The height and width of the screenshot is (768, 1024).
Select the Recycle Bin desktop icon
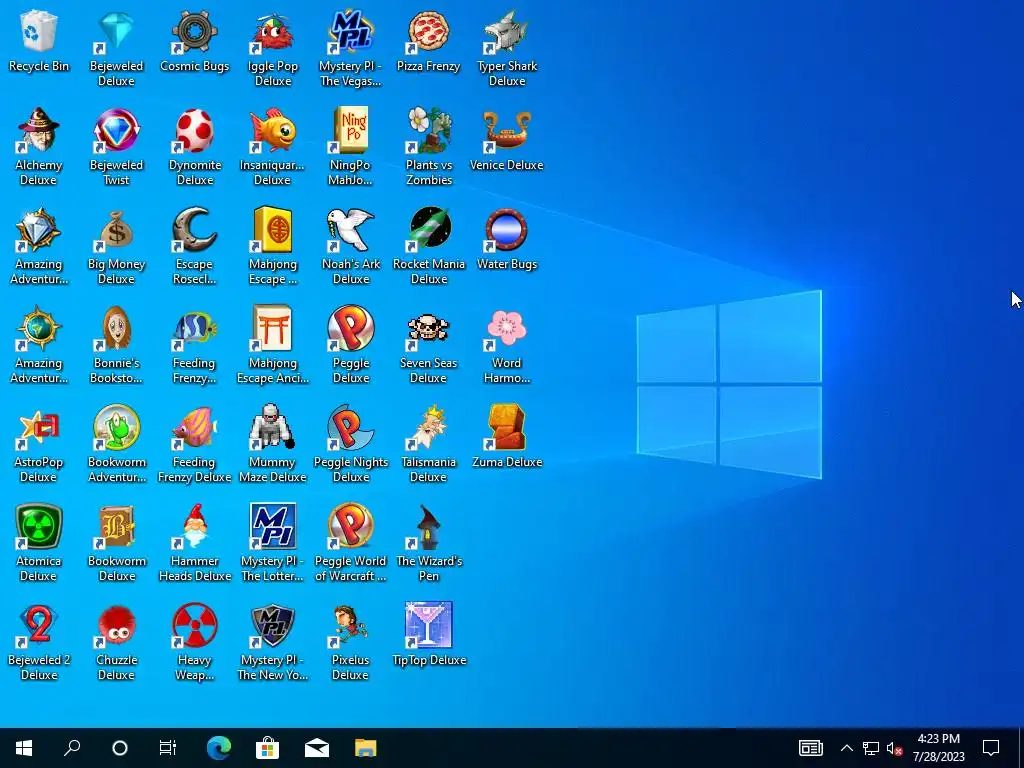point(39,31)
